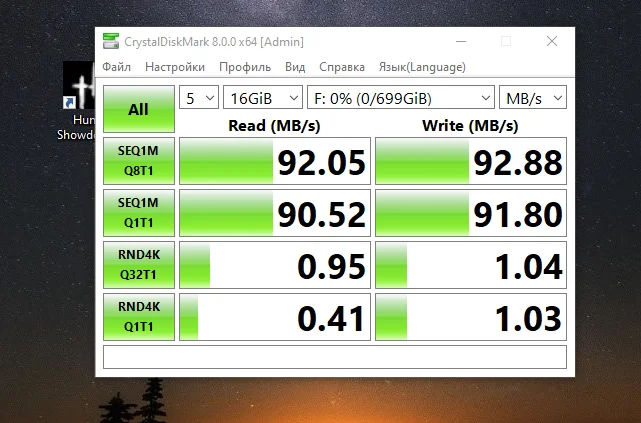Image resolution: width=641 pixels, height=423 pixels.
Task: Click the SEQ1M Q1T1 write result 91.80
Action: (471, 213)
